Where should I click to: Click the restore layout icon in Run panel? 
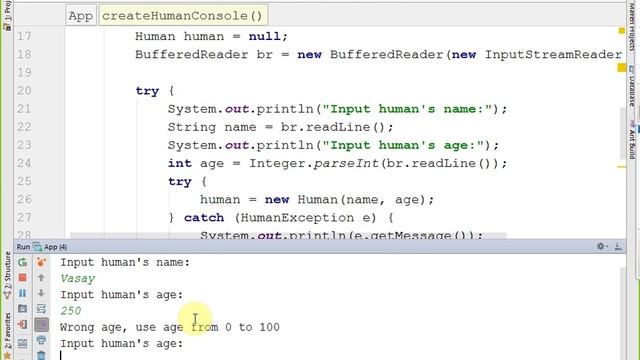coord(22,343)
